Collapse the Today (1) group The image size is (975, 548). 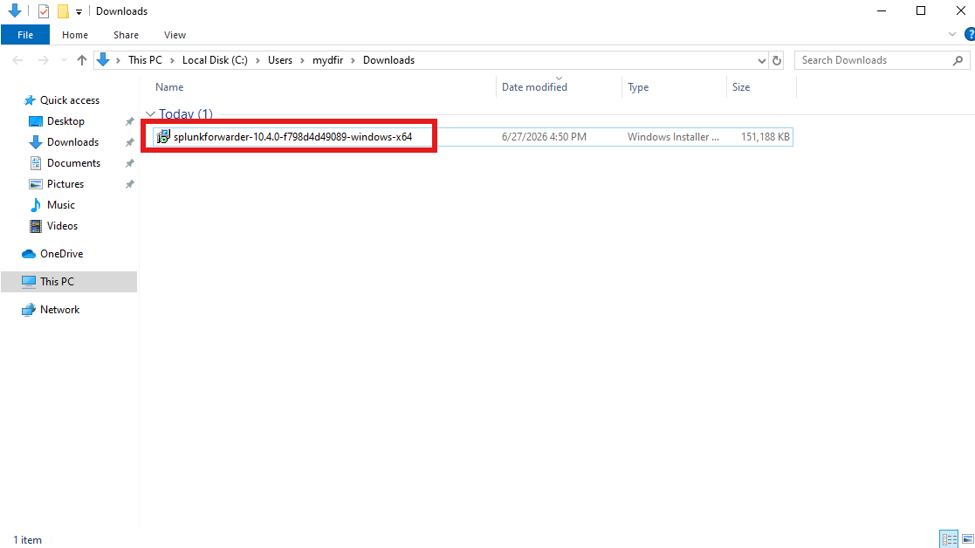pyautogui.click(x=150, y=114)
